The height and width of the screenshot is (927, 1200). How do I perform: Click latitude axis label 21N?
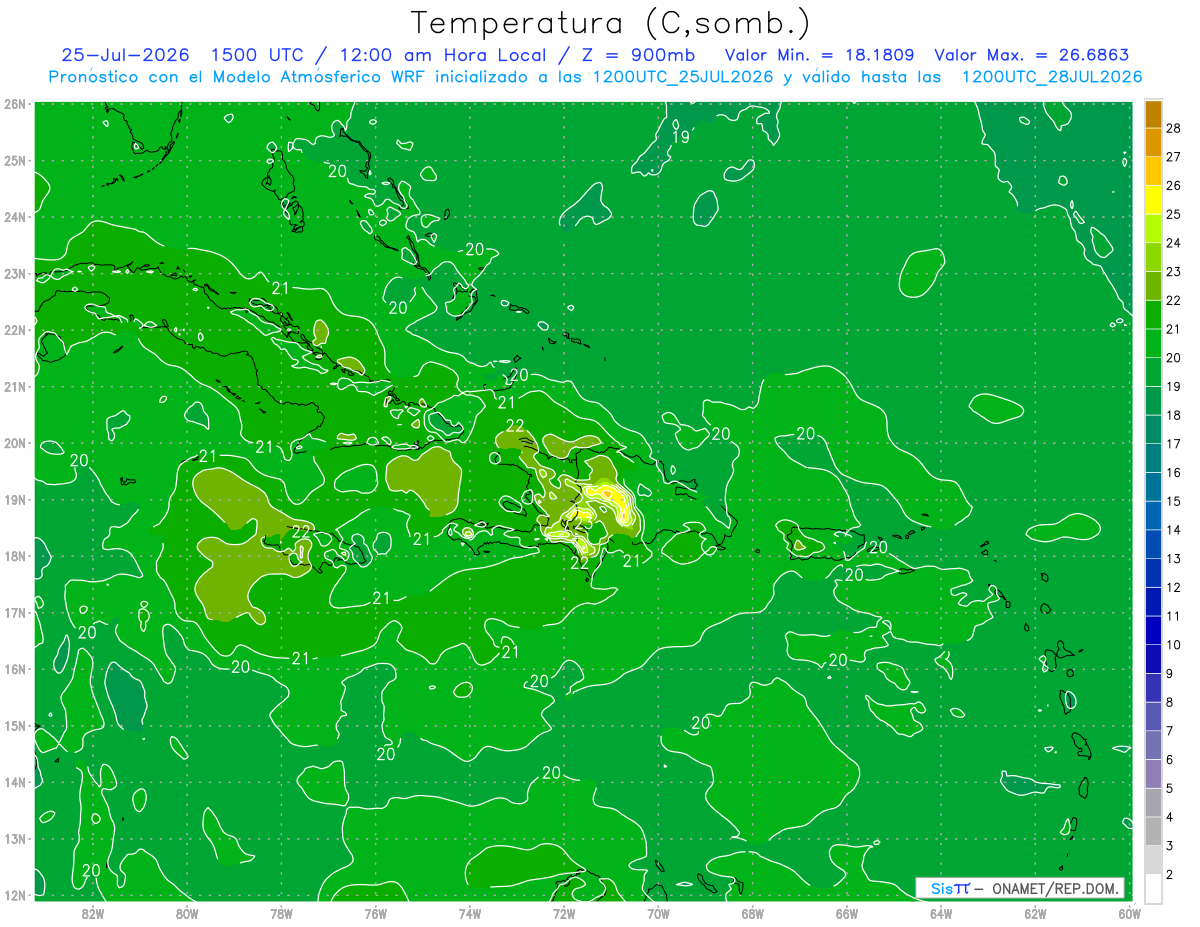[15, 386]
